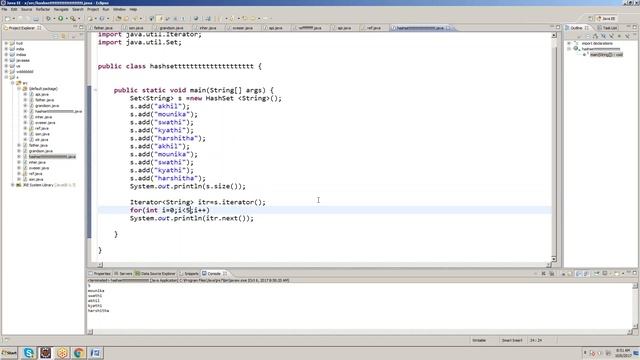Click the editor scrollbar down arrow

pyautogui.click(x=554, y=259)
